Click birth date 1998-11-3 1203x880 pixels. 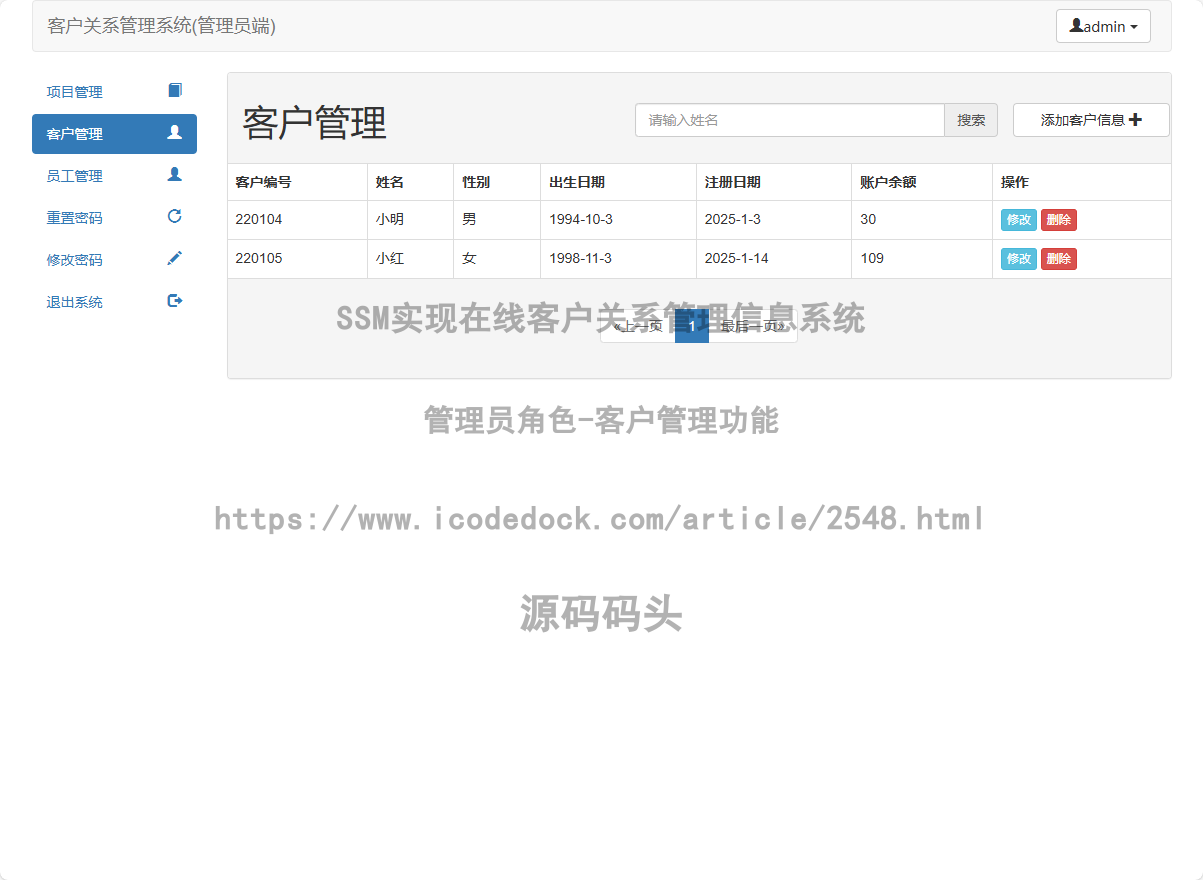(x=581, y=258)
